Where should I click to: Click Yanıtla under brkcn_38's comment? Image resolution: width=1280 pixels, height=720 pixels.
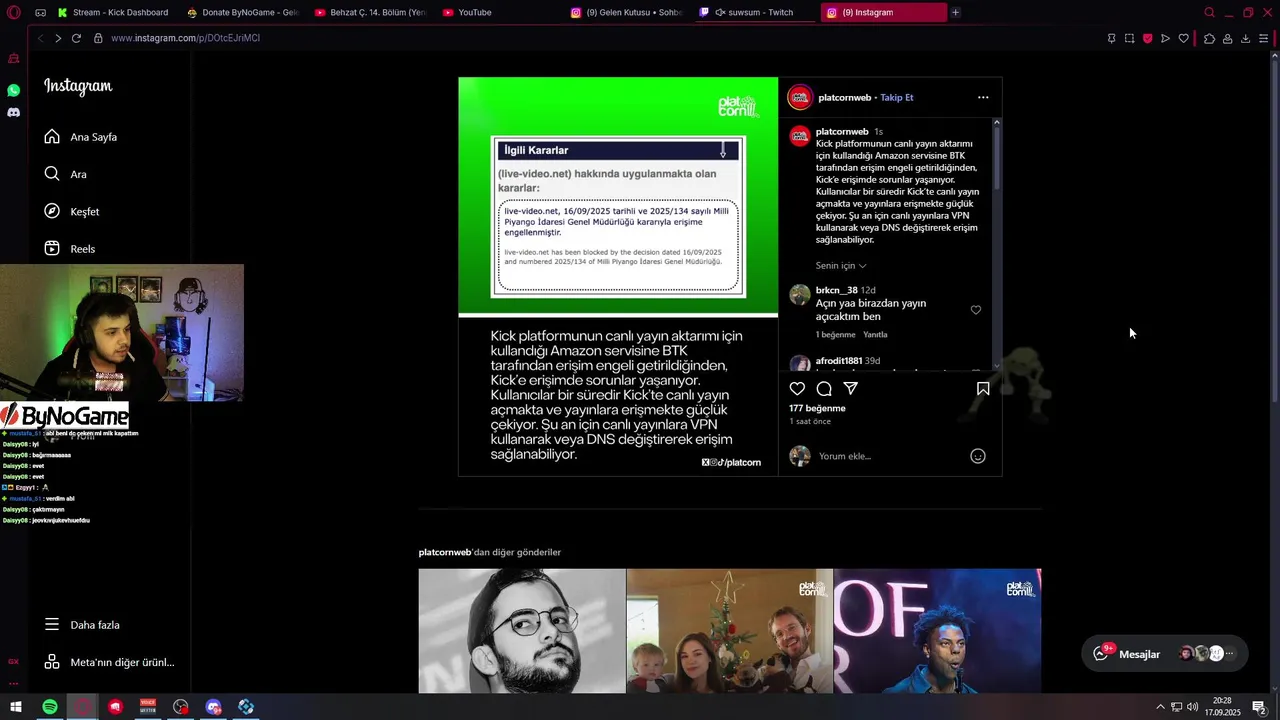(x=875, y=334)
